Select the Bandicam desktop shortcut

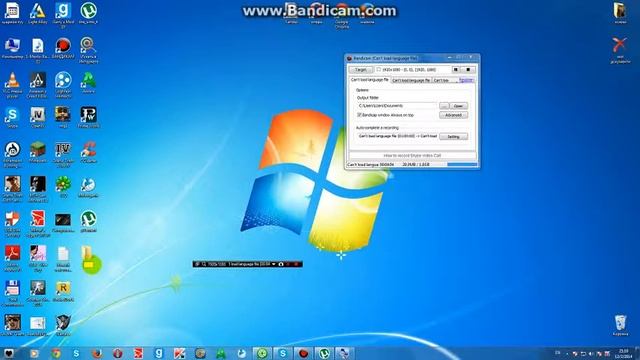point(63,48)
